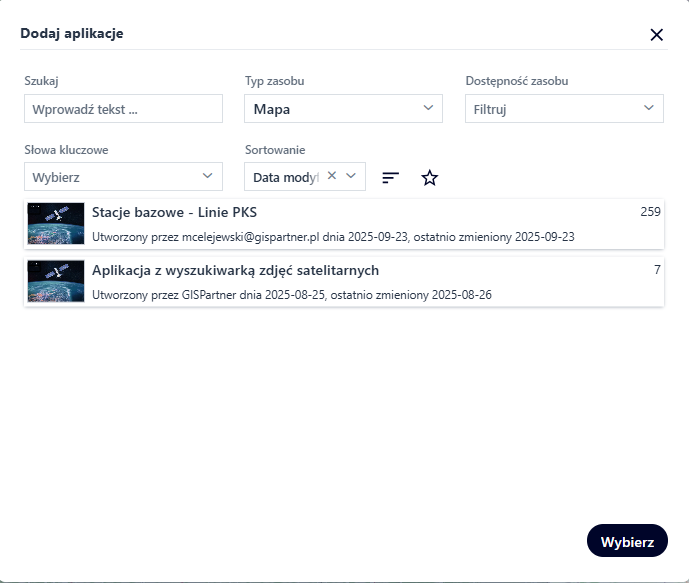The width and height of the screenshot is (689, 583).
Task: Click the creation details line mentioning GISPartner
Action: [291, 295]
